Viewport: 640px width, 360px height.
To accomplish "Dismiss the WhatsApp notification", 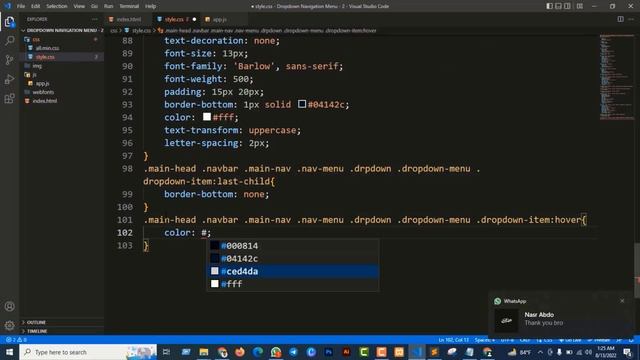I will click(x=622, y=301).
